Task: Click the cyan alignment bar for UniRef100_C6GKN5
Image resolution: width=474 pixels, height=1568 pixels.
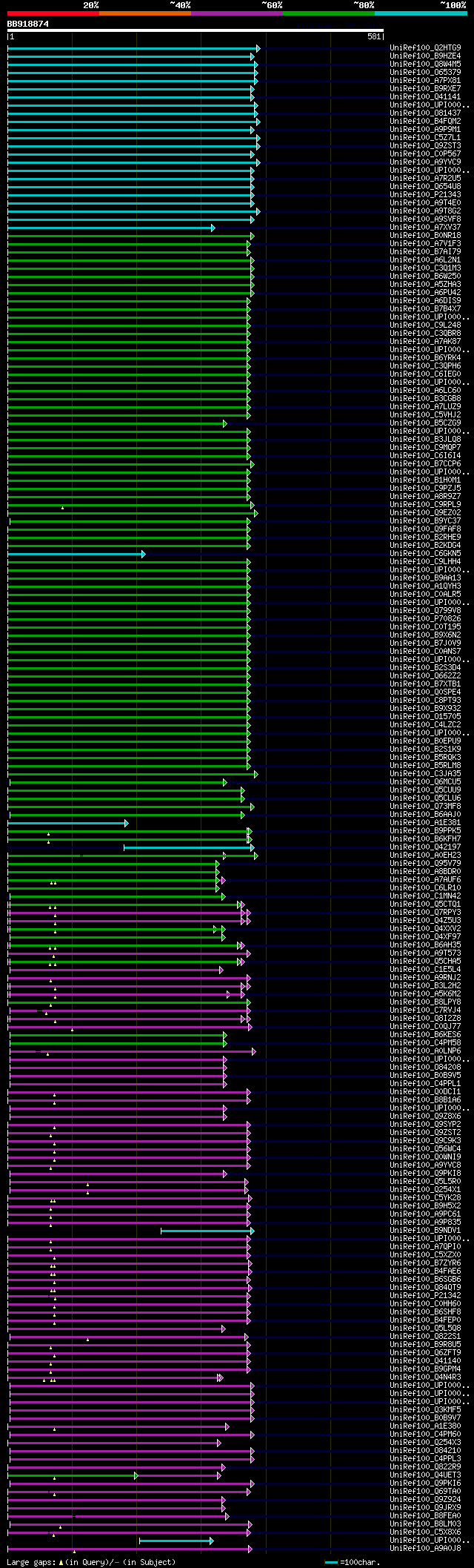Action: point(76,553)
